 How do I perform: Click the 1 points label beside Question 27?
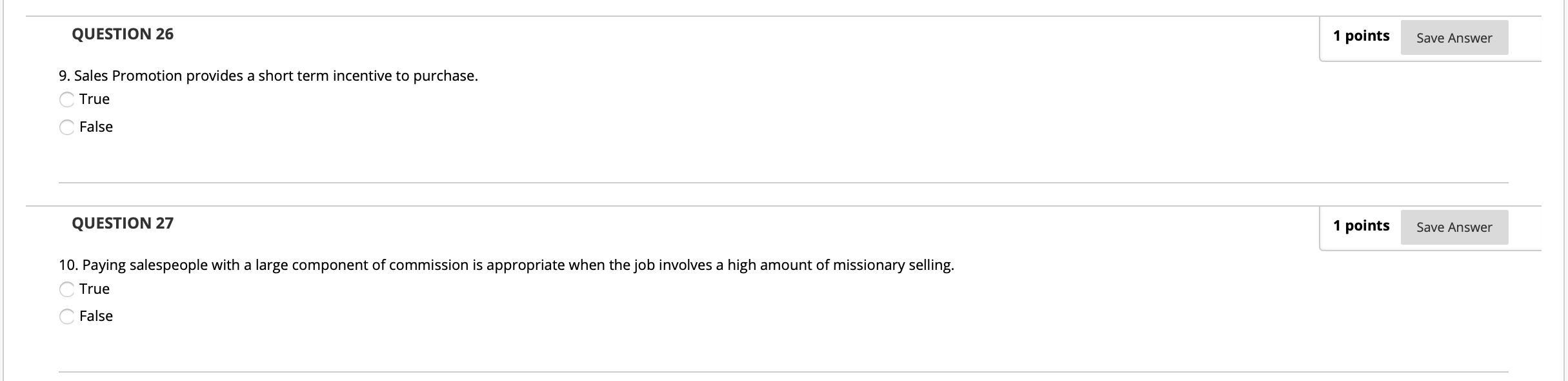(1360, 225)
